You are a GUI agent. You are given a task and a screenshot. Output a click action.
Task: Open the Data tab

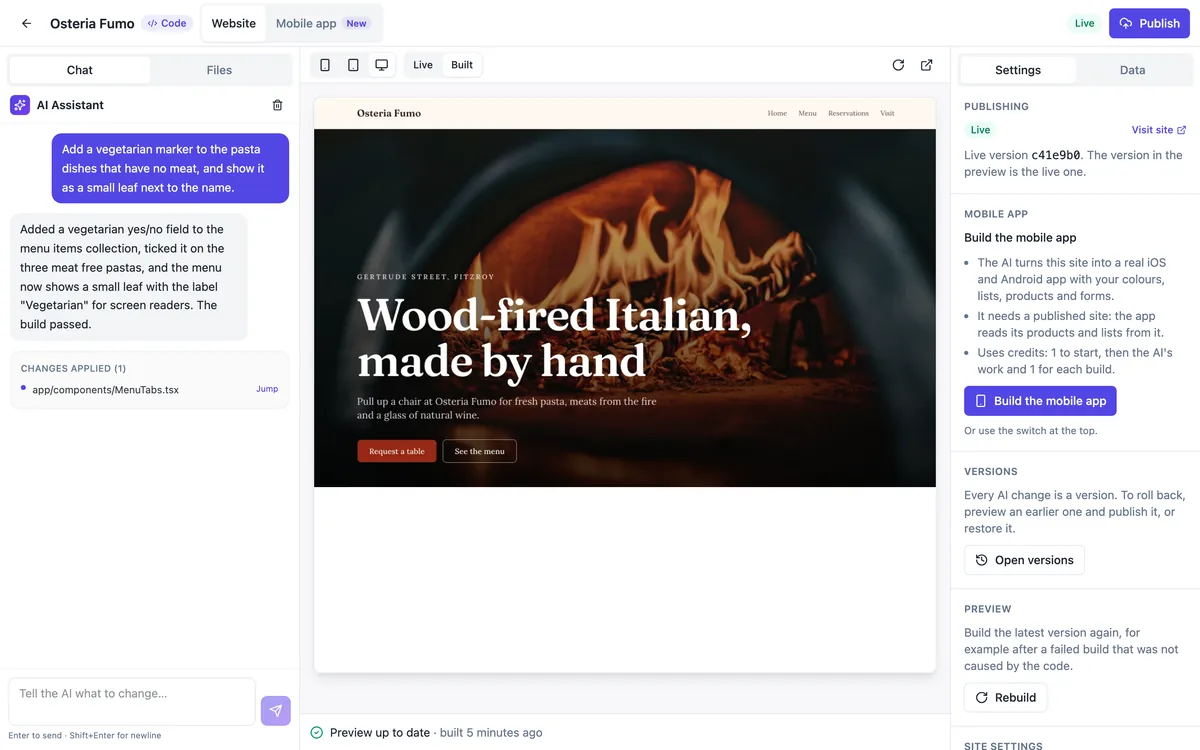pos(1133,70)
